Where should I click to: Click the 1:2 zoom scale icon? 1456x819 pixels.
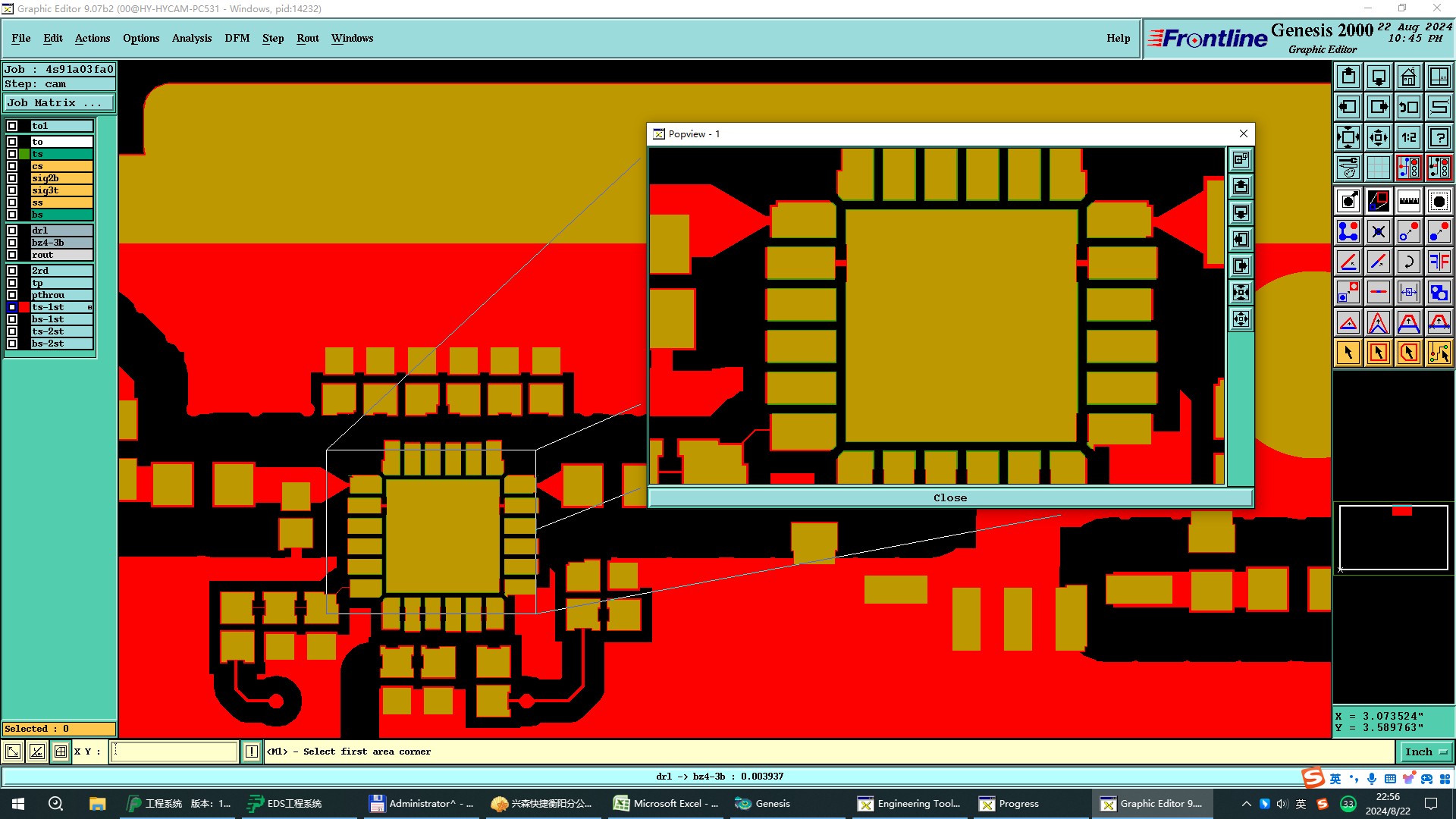[1408, 137]
